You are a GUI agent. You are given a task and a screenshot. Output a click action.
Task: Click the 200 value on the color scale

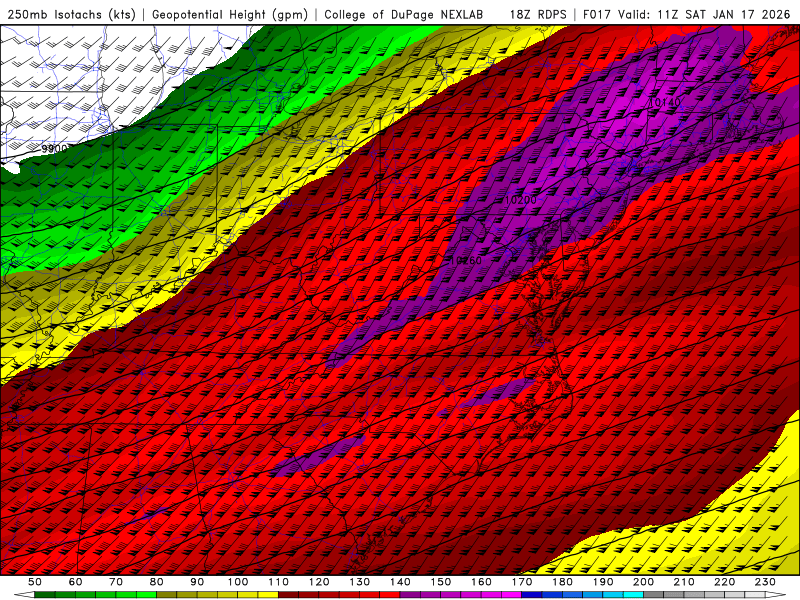click(x=643, y=582)
